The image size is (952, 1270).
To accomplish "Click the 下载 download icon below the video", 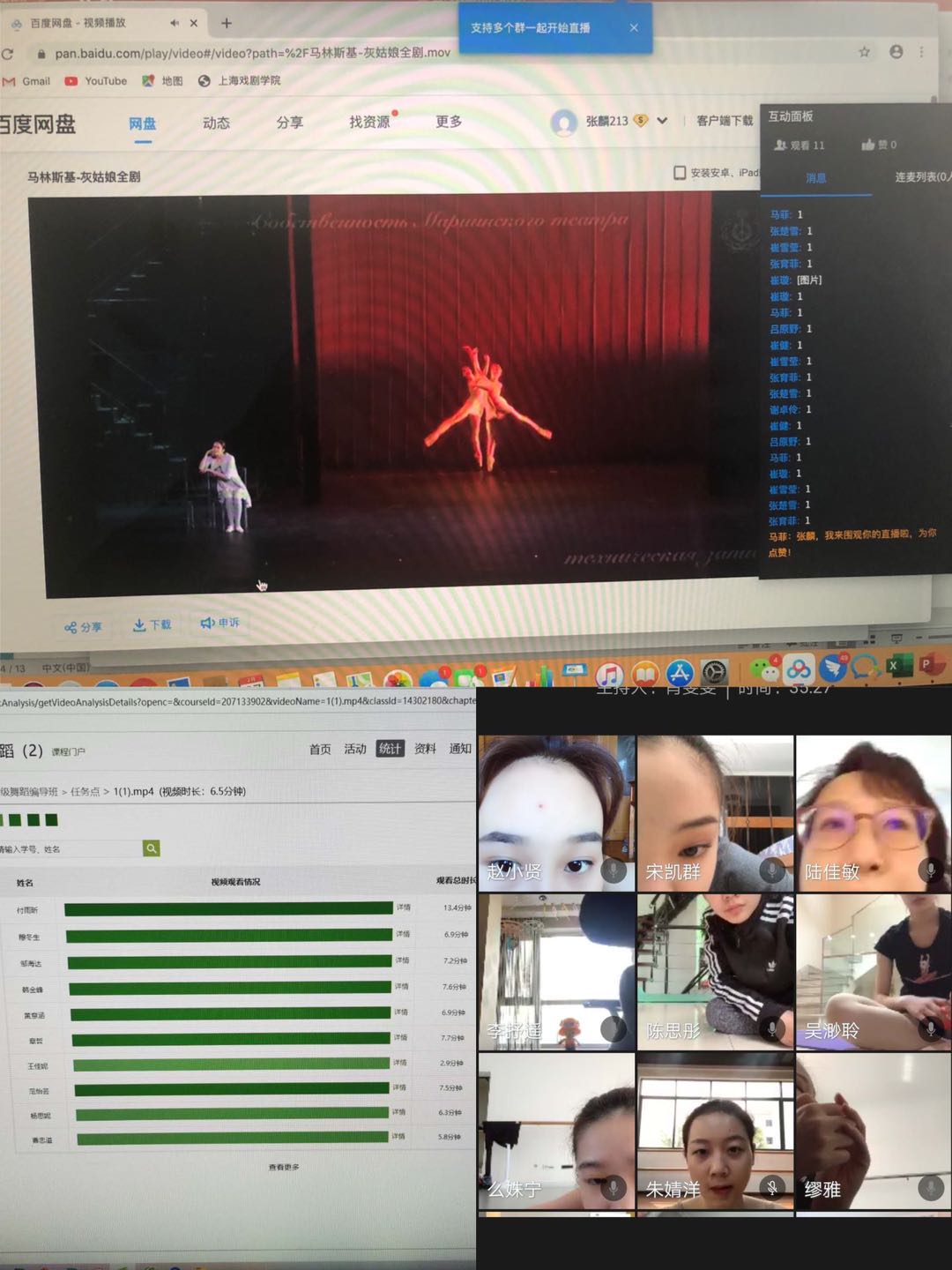I will tap(140, 624).
